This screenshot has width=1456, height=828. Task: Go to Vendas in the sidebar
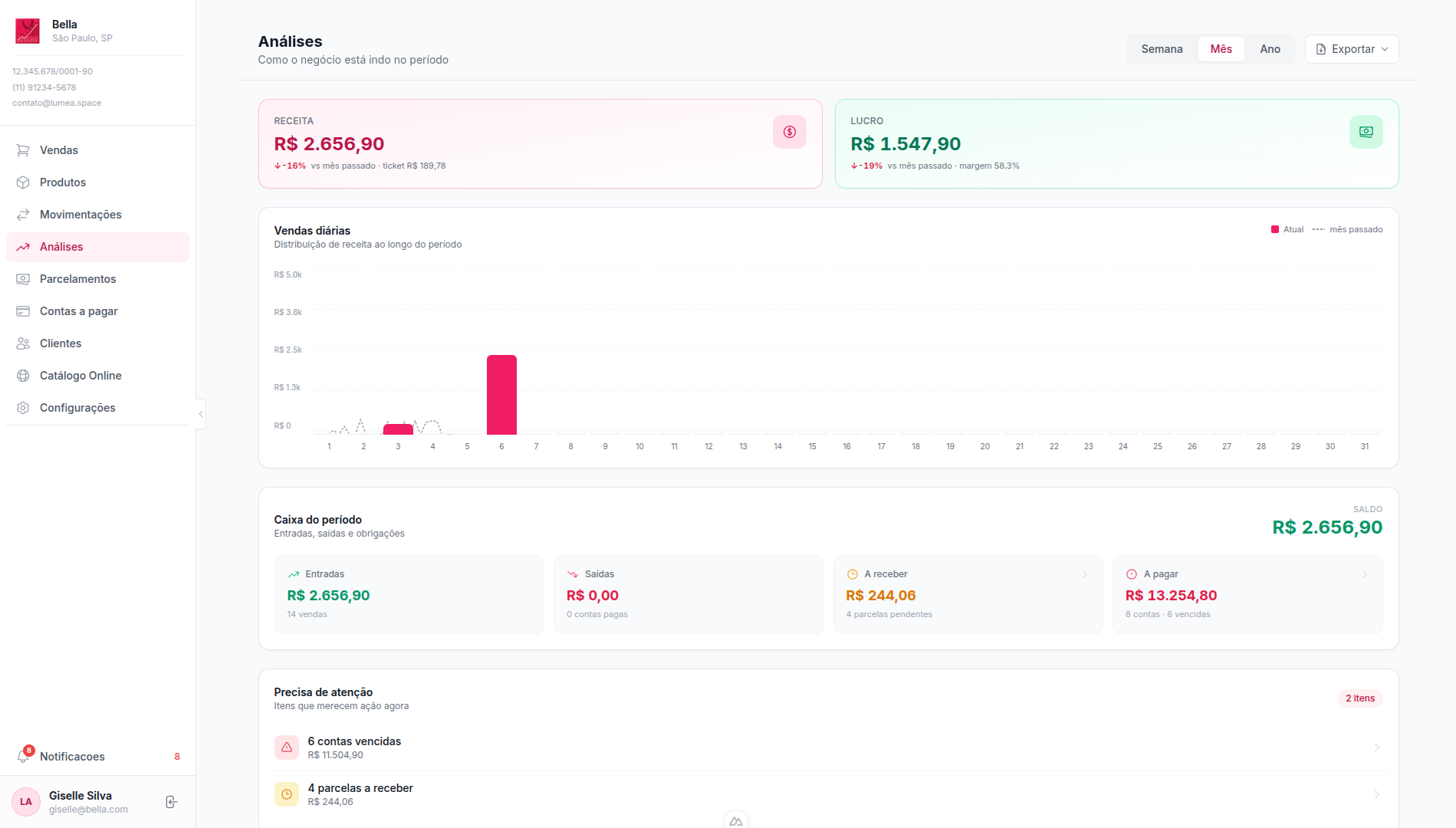[x=97, y=150]
